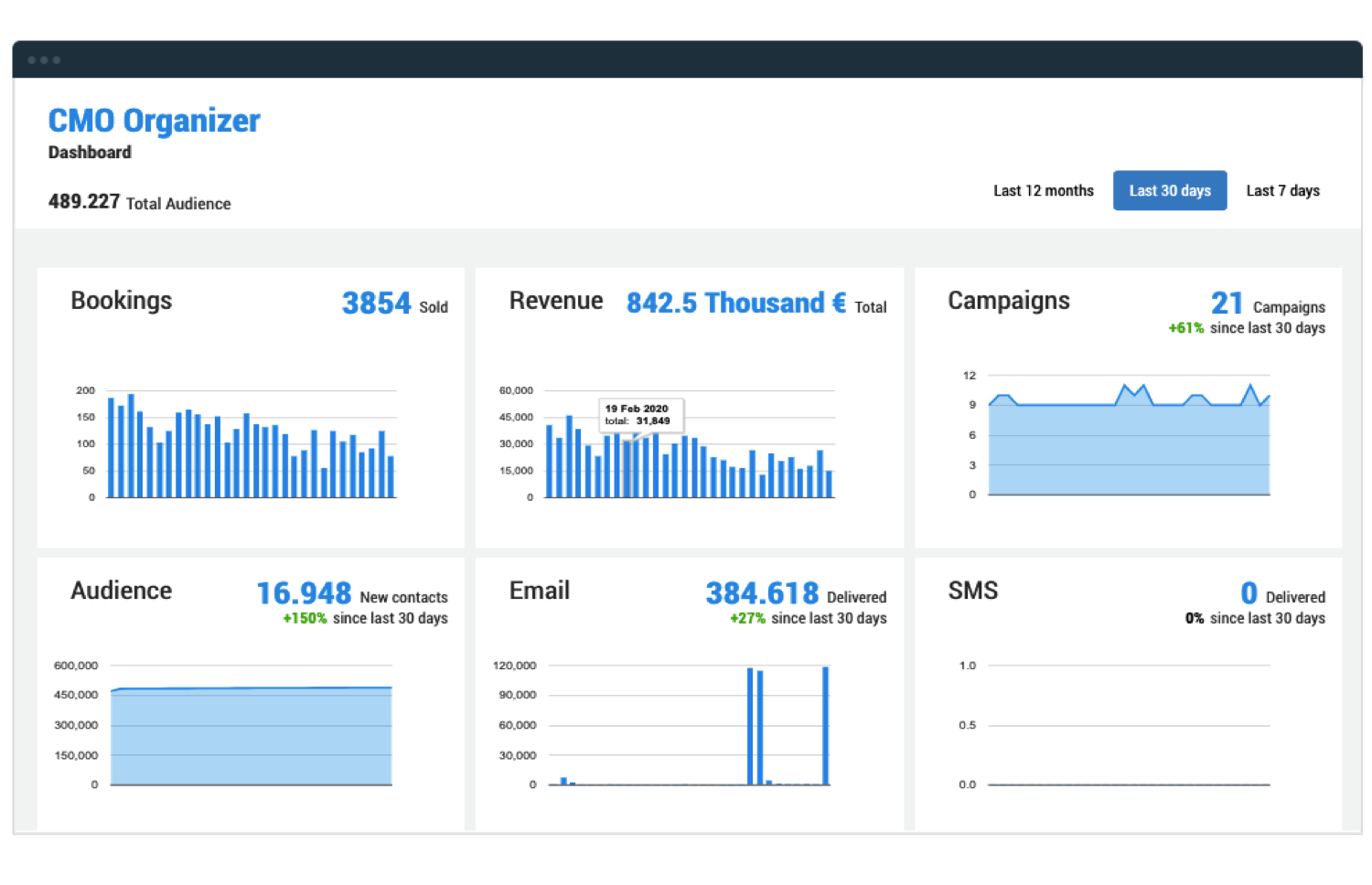Screen dimensions: 1372x885
Task: Click the 200 axis label in Bookings
Action: tap(85, 390)
